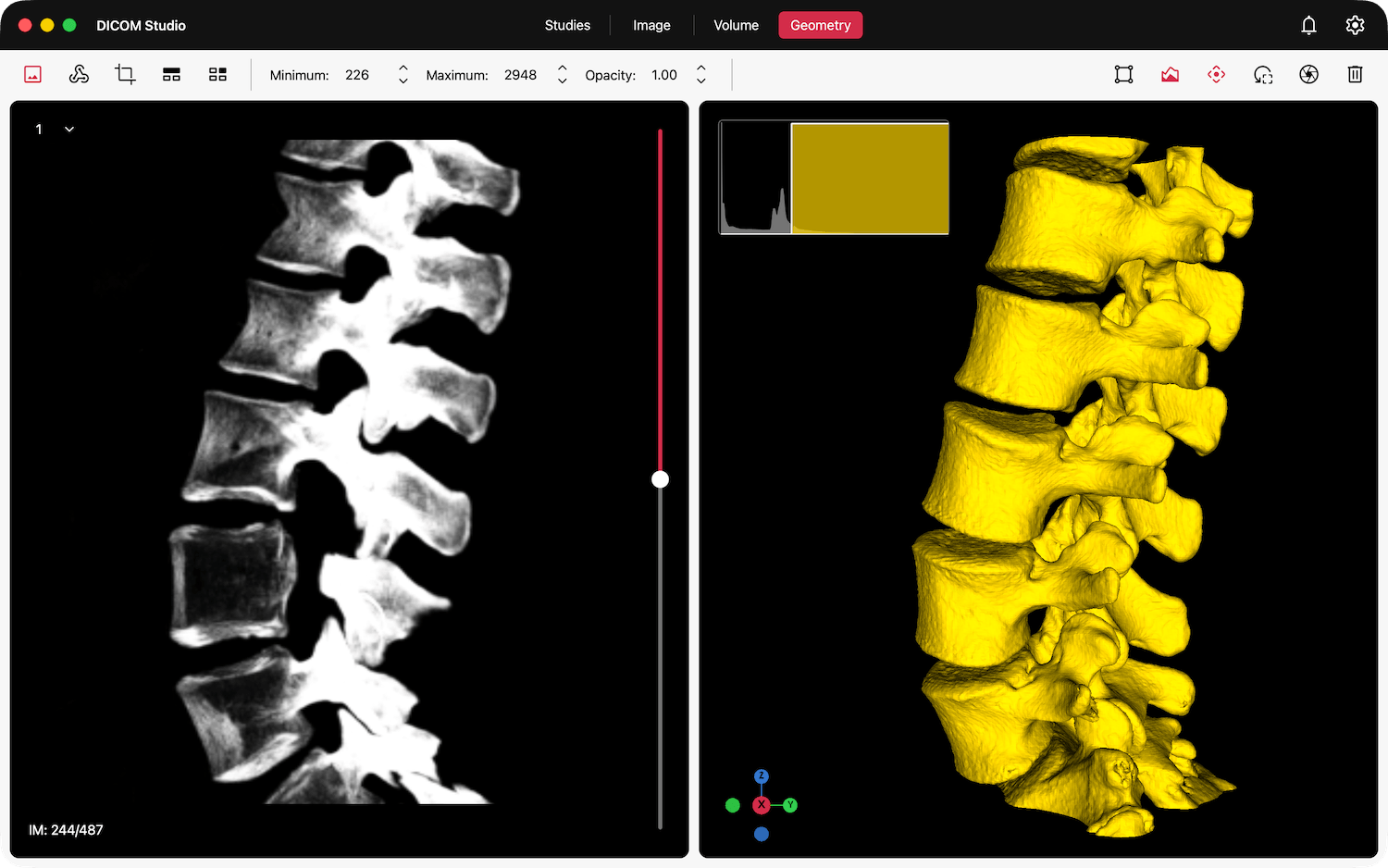
Task: Click the unlabeled green gizmo ball
Action: (x=733, y=805)
